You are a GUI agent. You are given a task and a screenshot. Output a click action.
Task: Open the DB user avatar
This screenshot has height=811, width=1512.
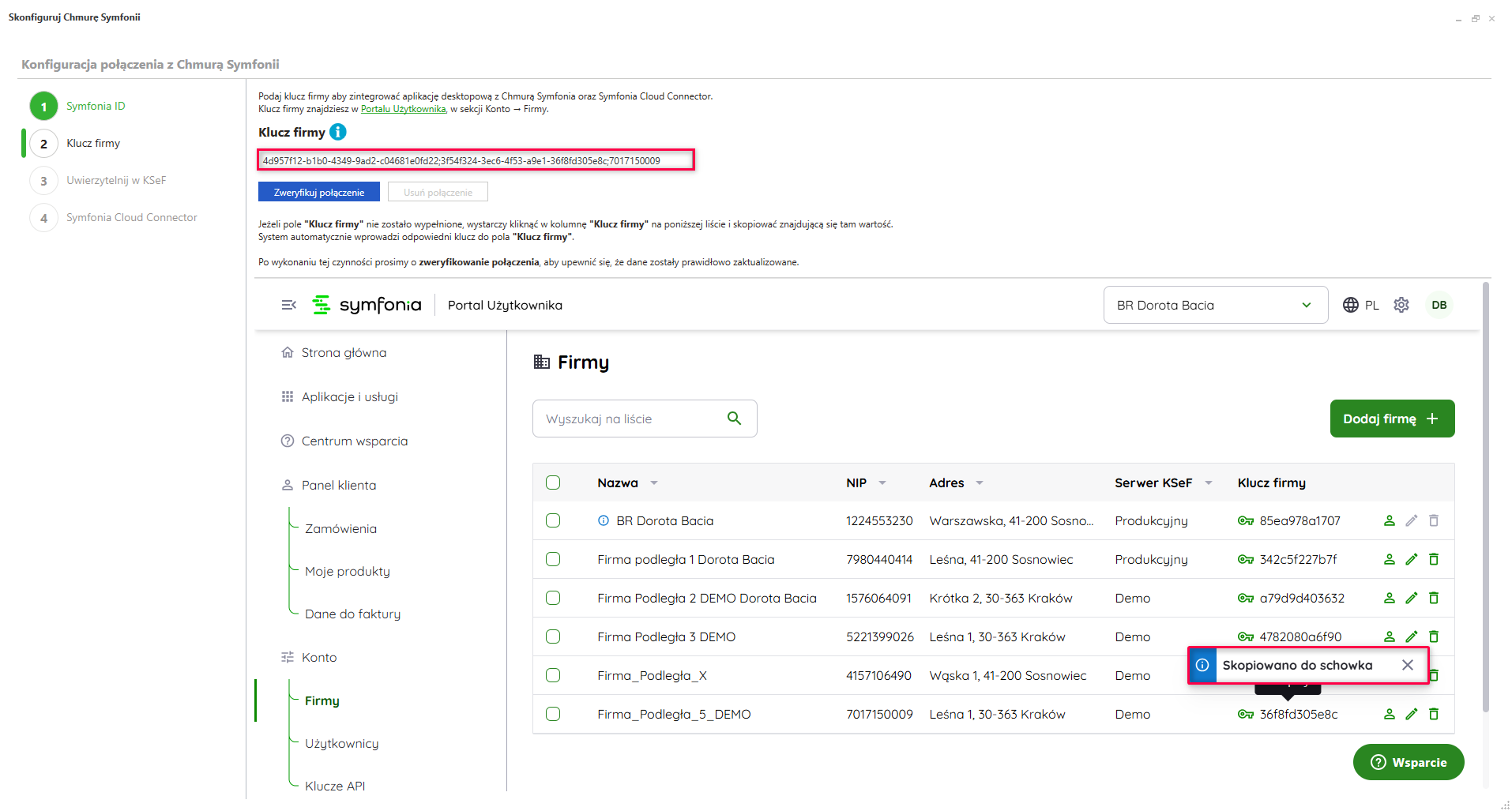1439,305
